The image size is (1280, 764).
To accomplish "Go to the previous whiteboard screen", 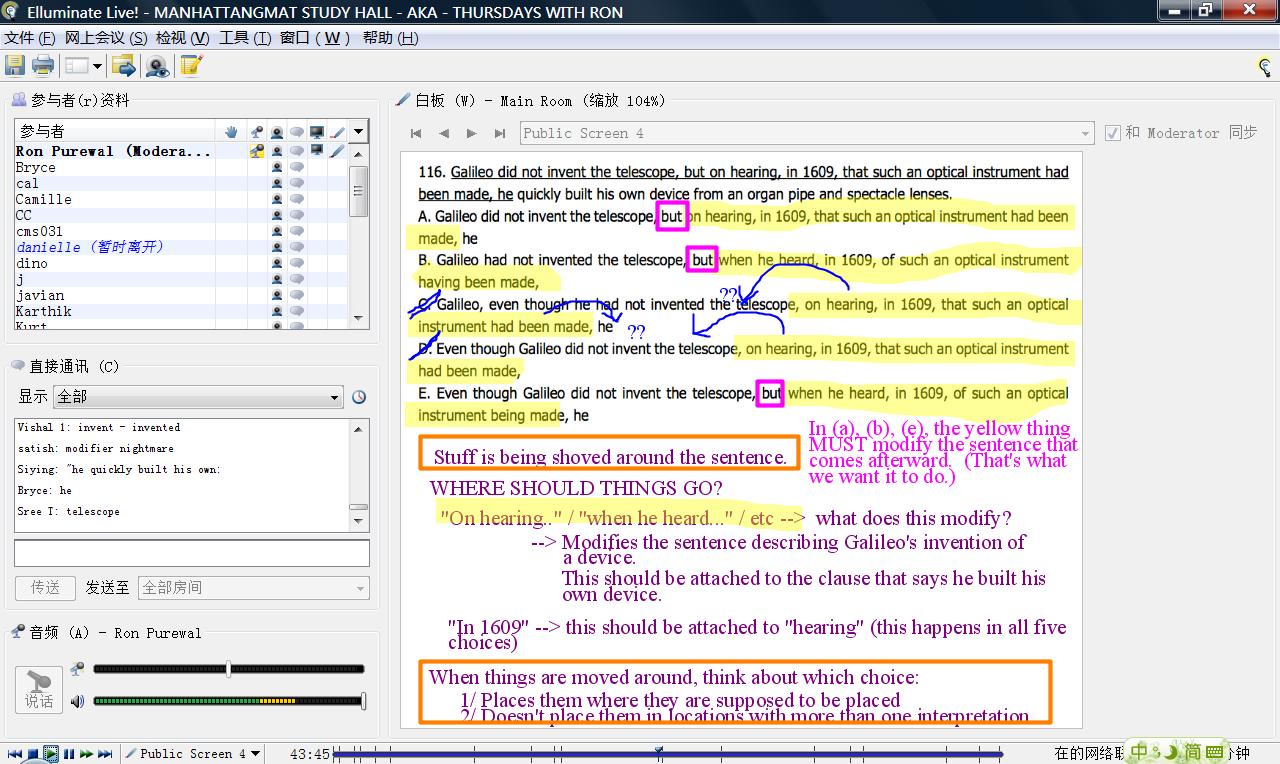I will 444,133.
